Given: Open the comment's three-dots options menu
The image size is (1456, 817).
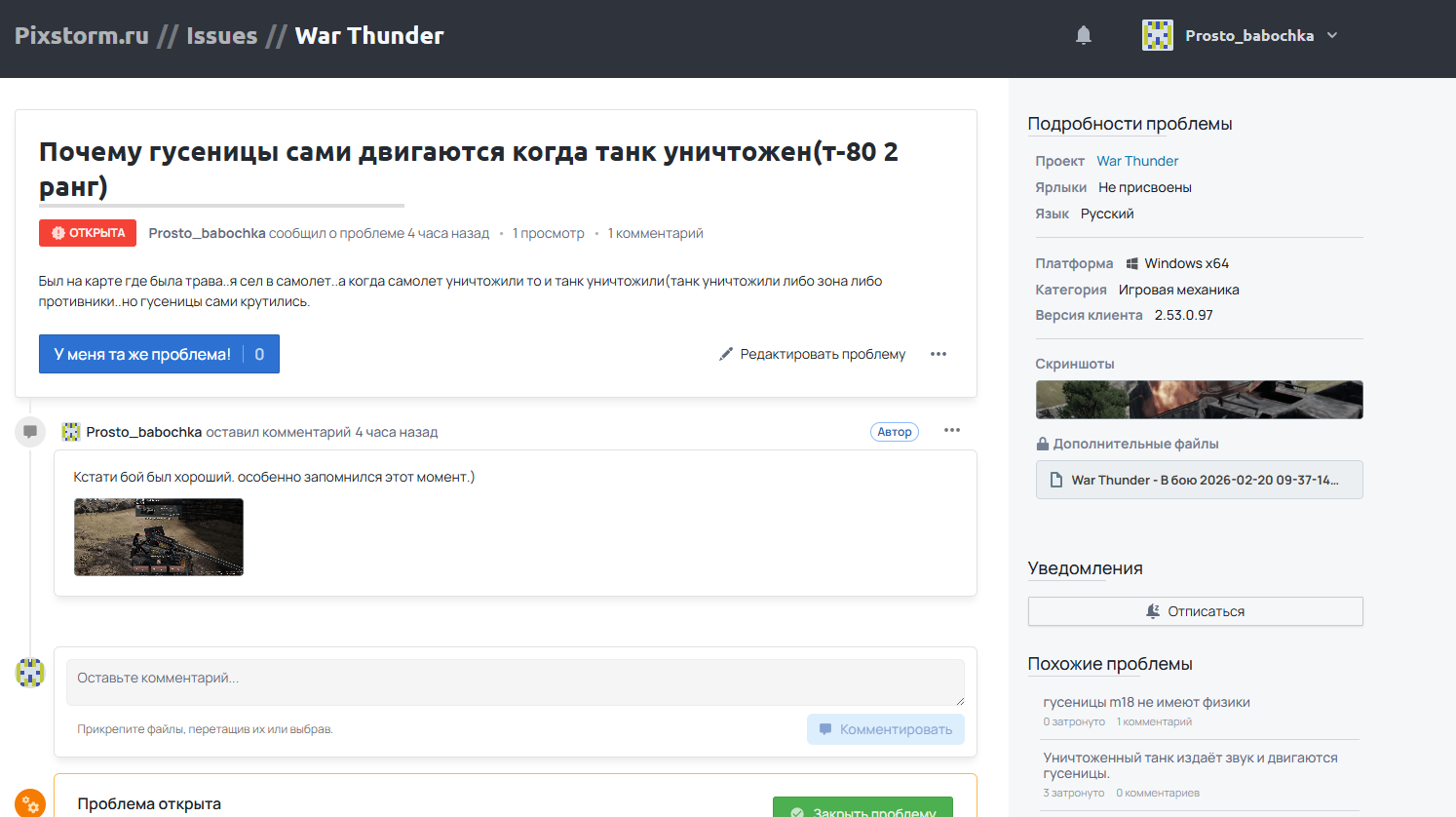Looking at the screenshot, I should (952, 431).
